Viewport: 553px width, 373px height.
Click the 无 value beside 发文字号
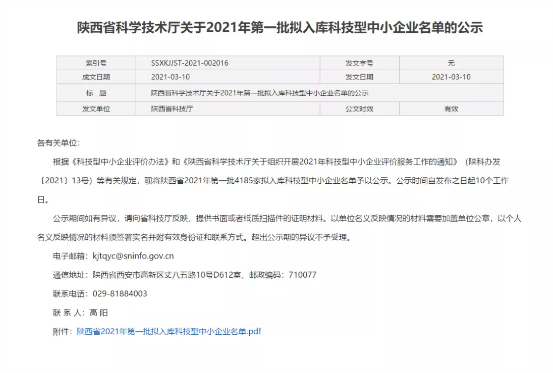point(451,63)
